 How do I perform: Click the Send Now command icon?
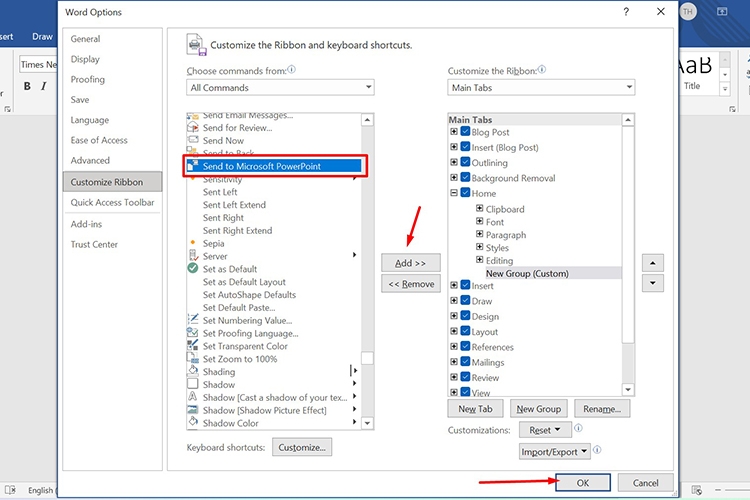[193, 140]
